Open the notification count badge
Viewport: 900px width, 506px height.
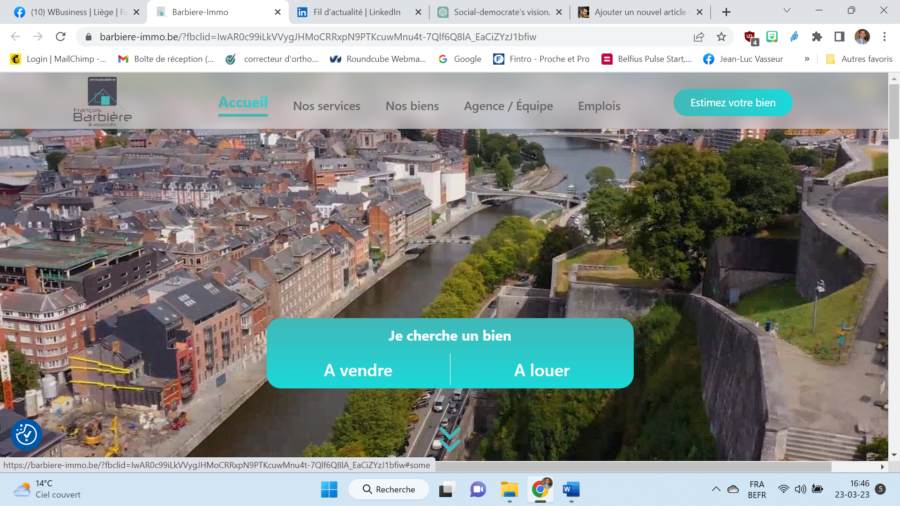coord(880,489)
